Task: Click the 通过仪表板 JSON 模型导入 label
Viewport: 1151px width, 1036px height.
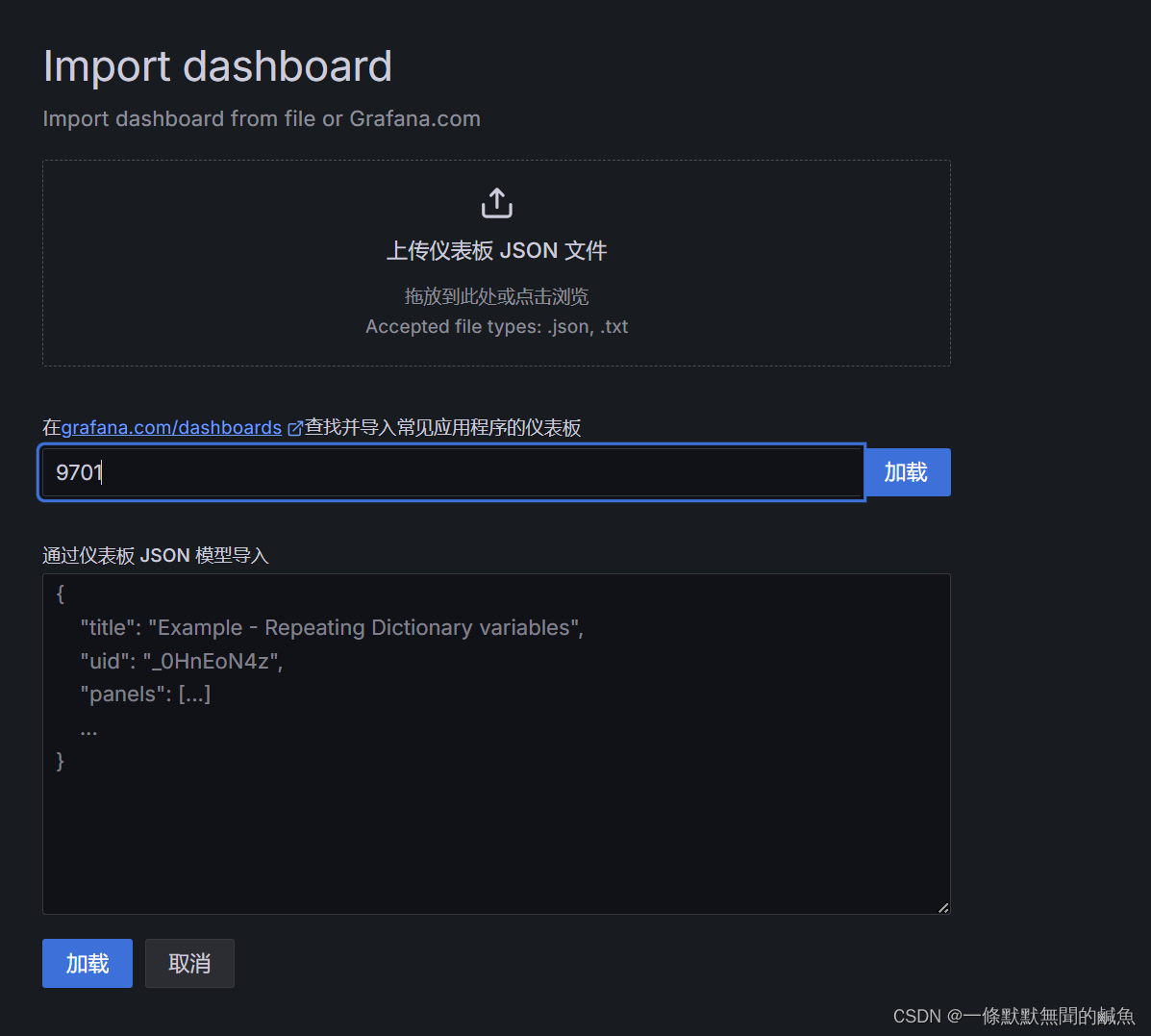Action: [x=155, y=555]
